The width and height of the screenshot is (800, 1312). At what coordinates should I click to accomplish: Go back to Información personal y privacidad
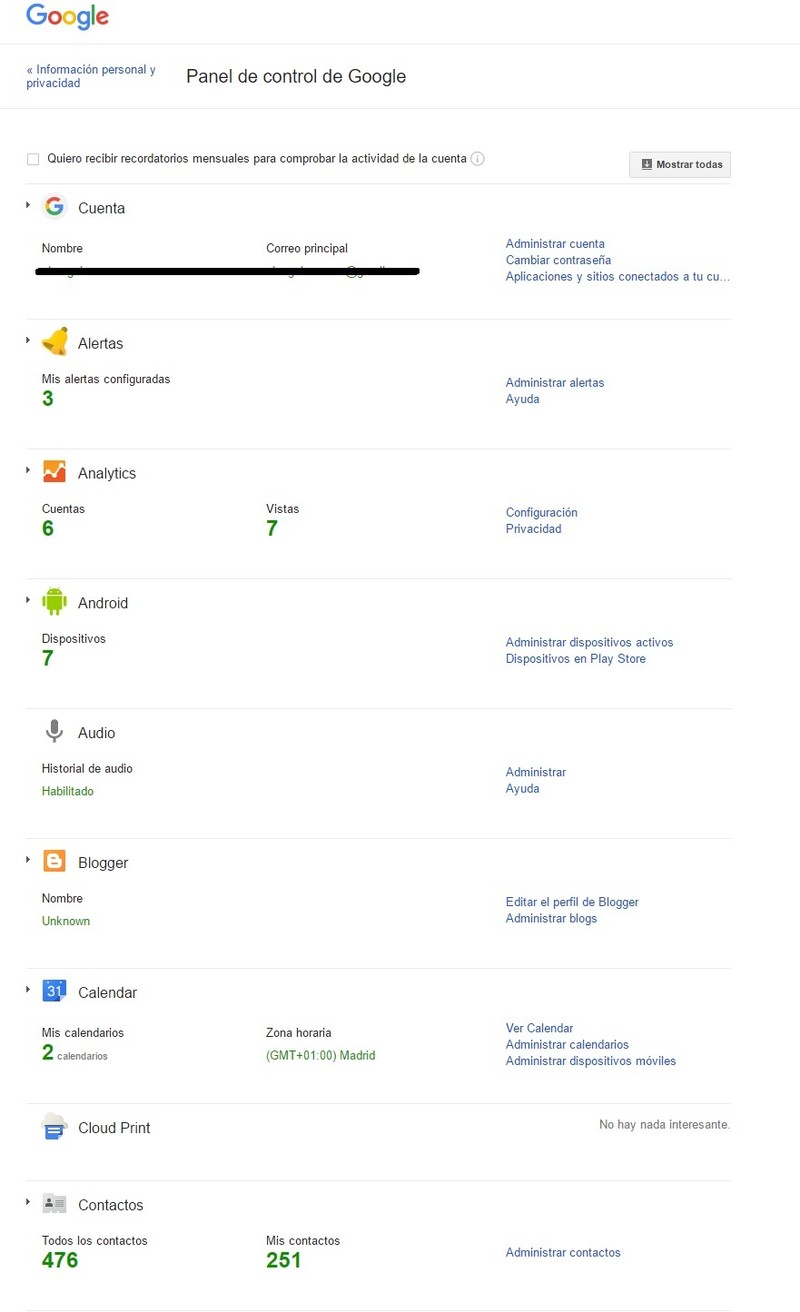coord(91,77)
